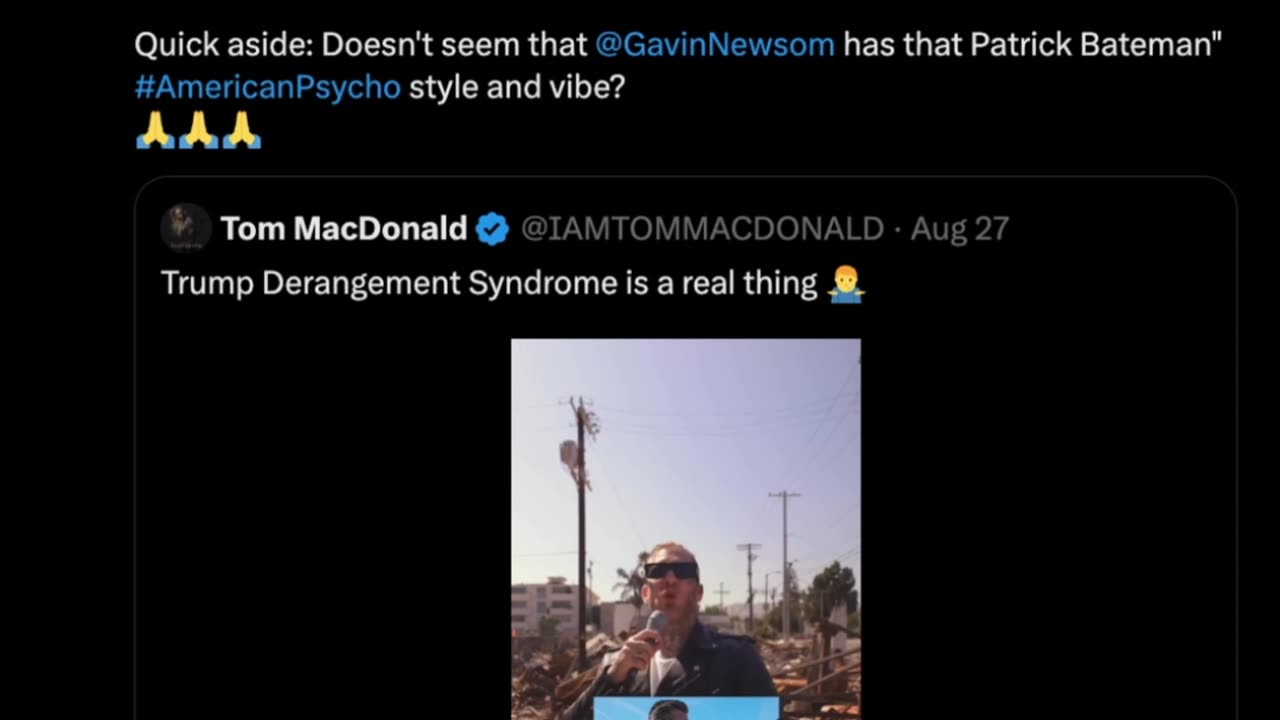
Task: Open the #AmericanPsycho hashtag
Action: click(x=268, y=87)
